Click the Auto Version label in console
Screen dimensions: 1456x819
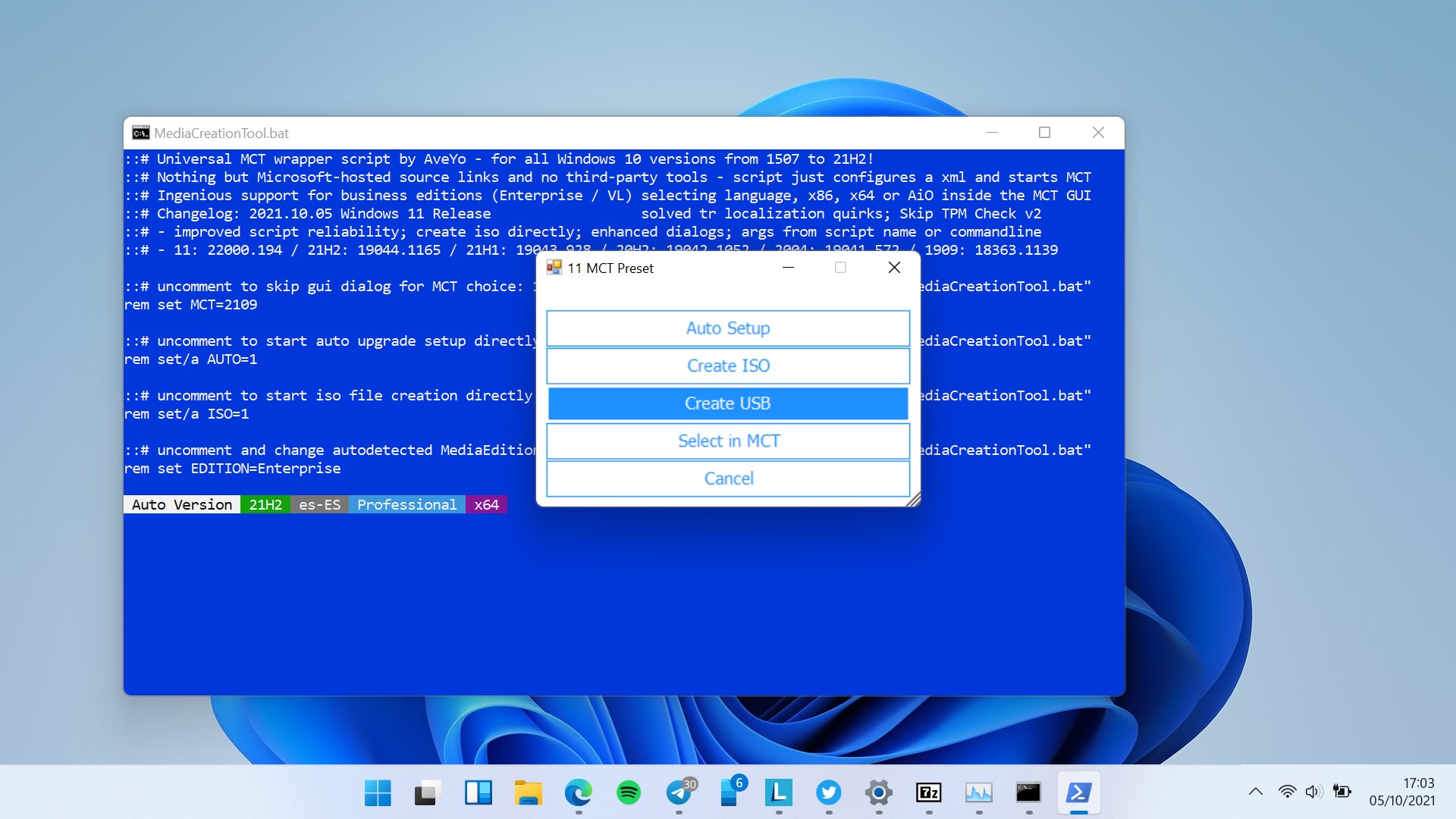click(x=182, y=505)
